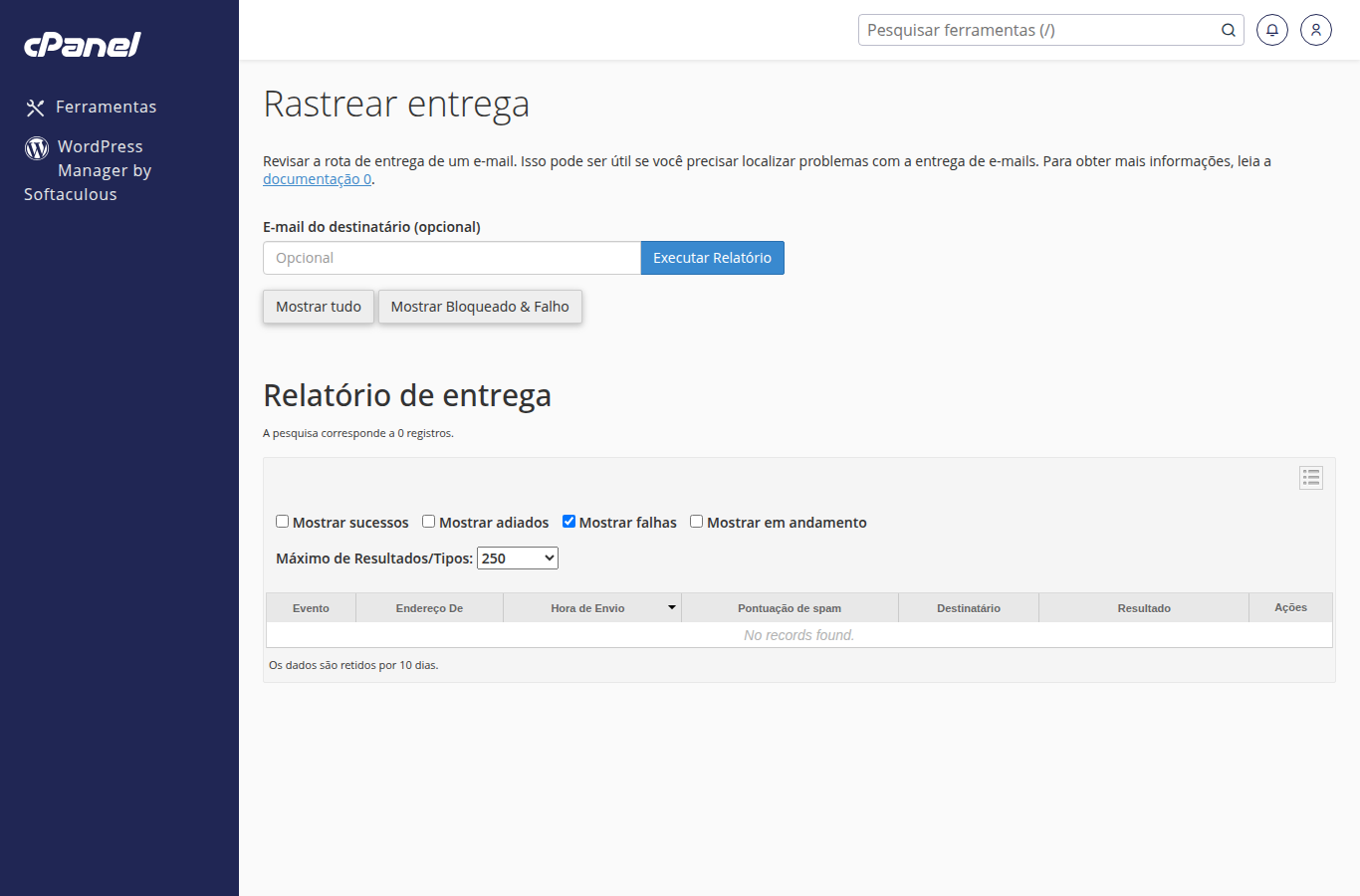
Task: Click the E-mail do destinatário label
Action: [371, 227]
